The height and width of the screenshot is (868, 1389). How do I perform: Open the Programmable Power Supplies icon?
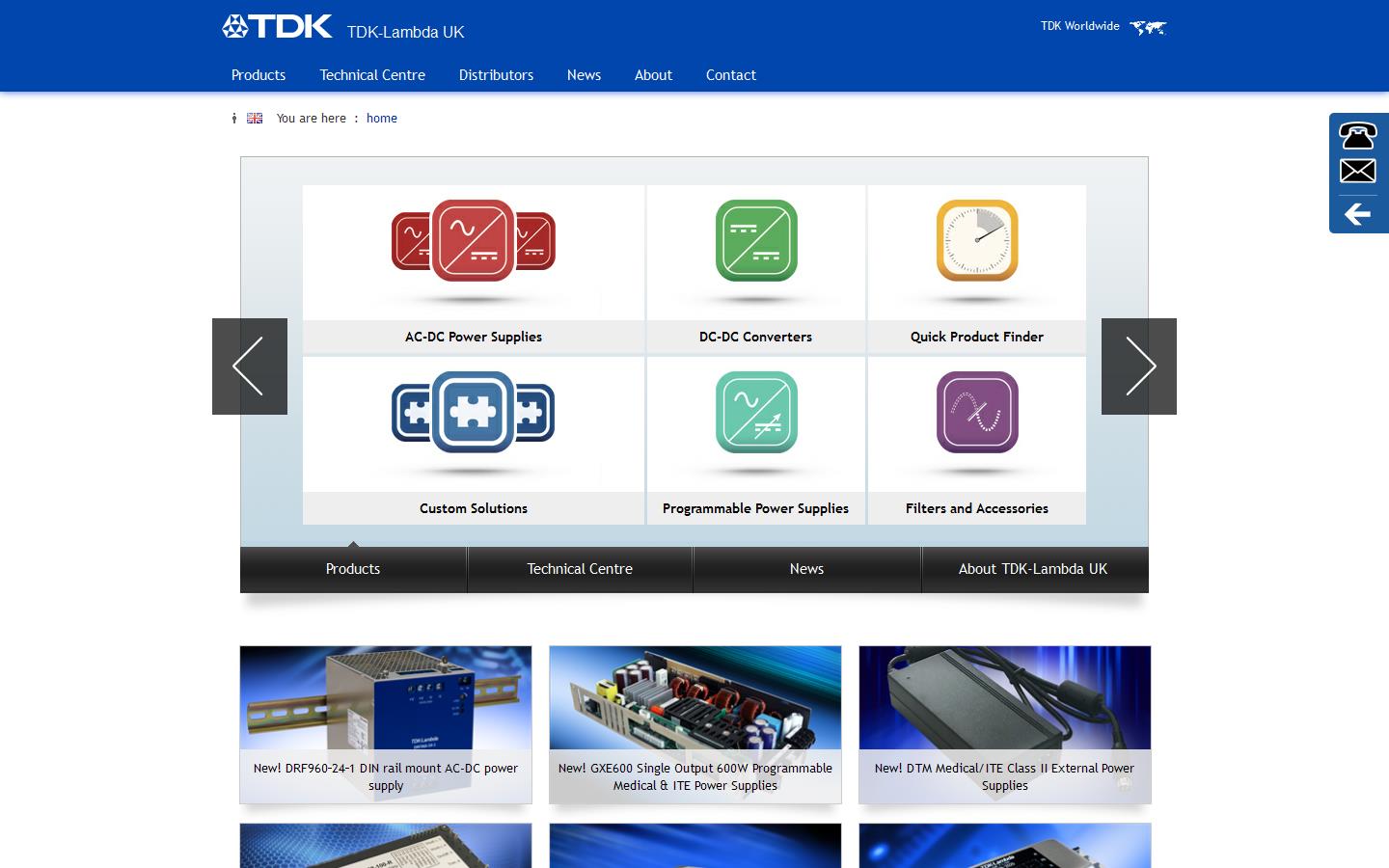click(x=755, y=413)
